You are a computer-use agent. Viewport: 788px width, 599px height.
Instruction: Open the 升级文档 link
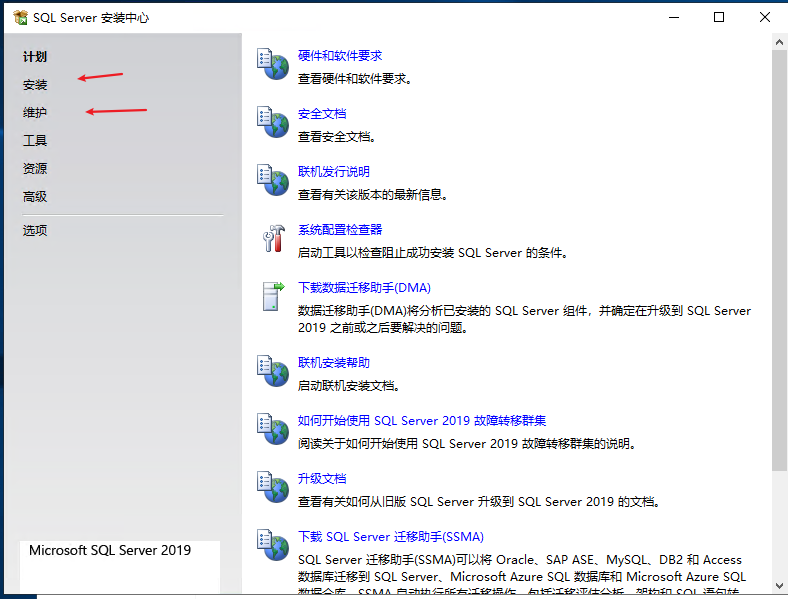(322, 478)
